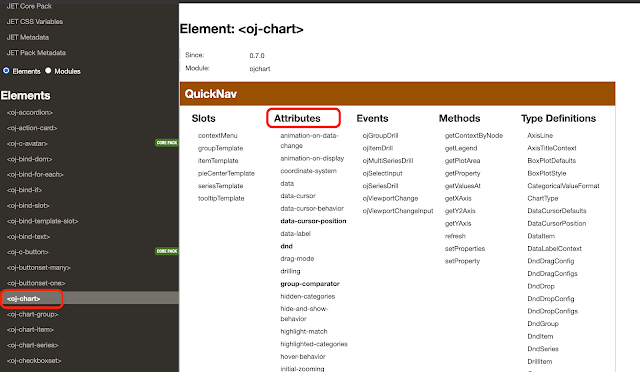The image size is (640, 372).
Task: Open oj-bind-for-each element in sidebar
Action: [x=35, y=174]
